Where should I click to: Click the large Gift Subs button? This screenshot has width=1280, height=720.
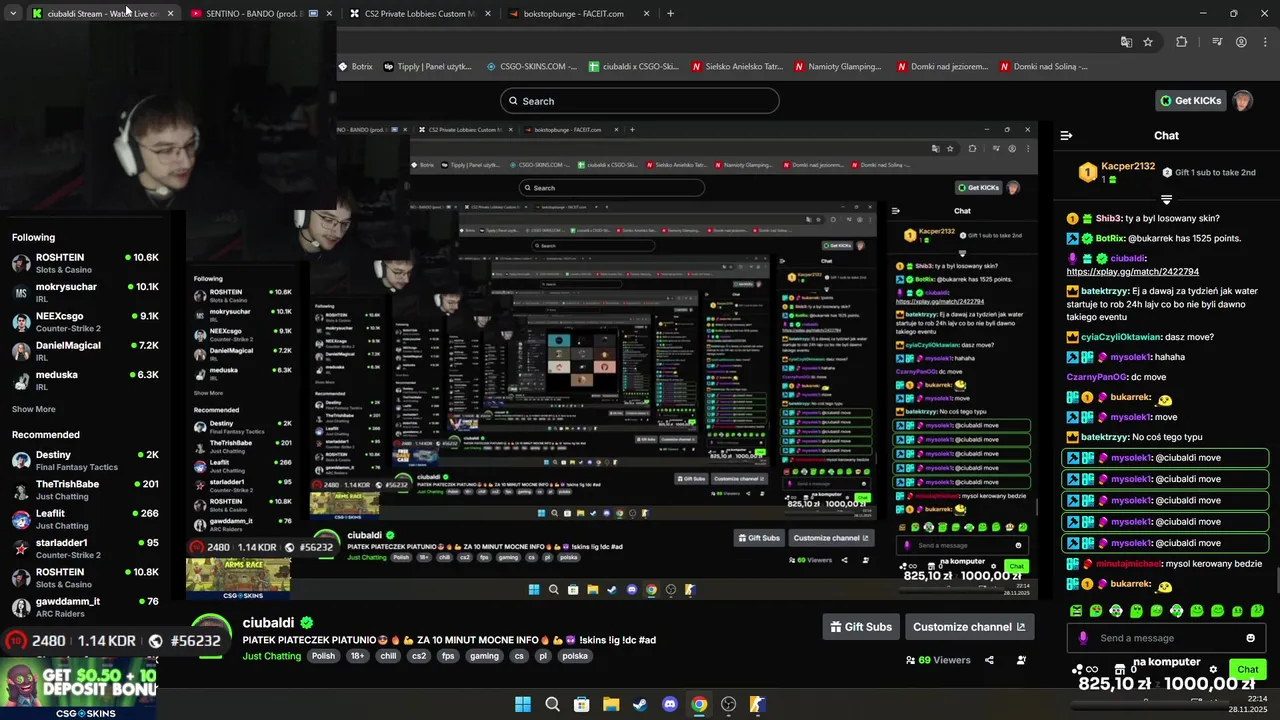pos(861,627)
